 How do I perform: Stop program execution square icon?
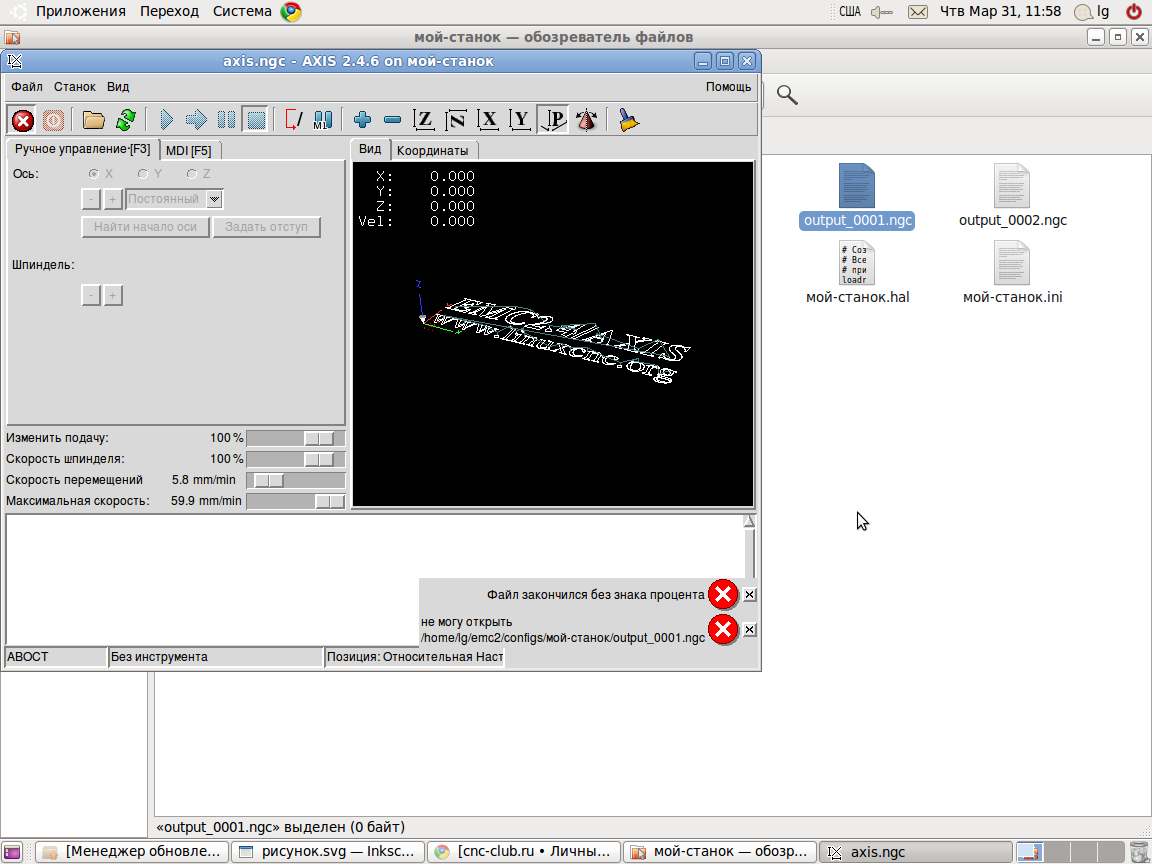256,120
